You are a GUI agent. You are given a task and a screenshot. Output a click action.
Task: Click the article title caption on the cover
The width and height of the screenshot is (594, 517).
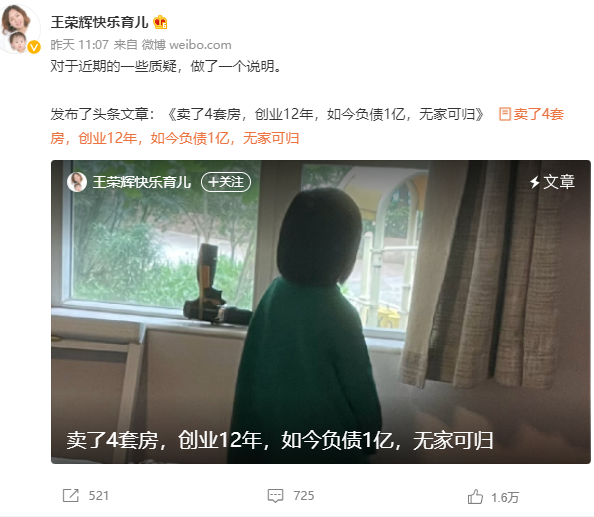tap(280, 440)
